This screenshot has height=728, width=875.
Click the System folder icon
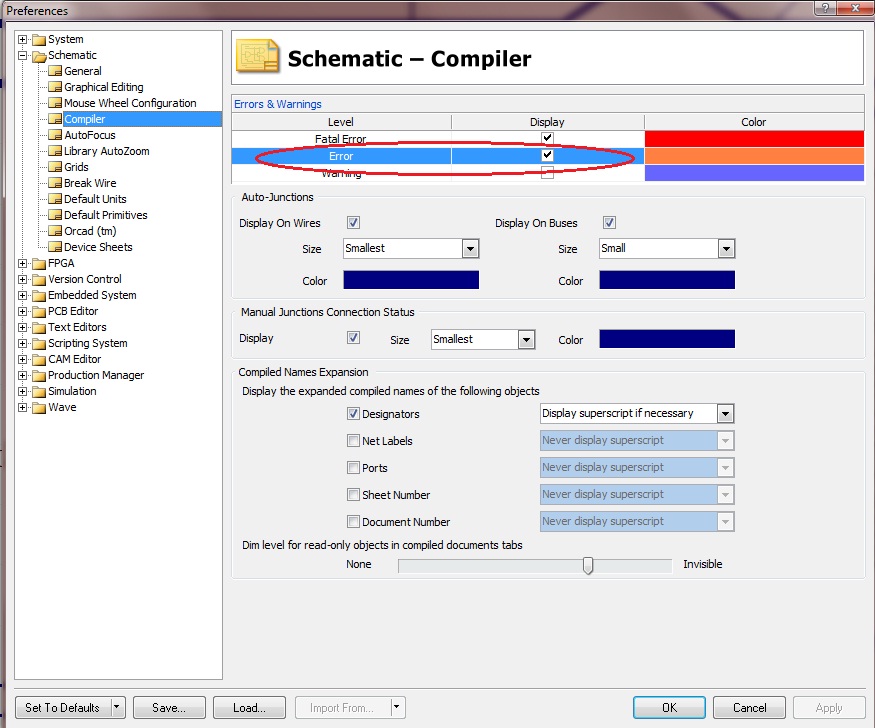click(x=39, y=40)
